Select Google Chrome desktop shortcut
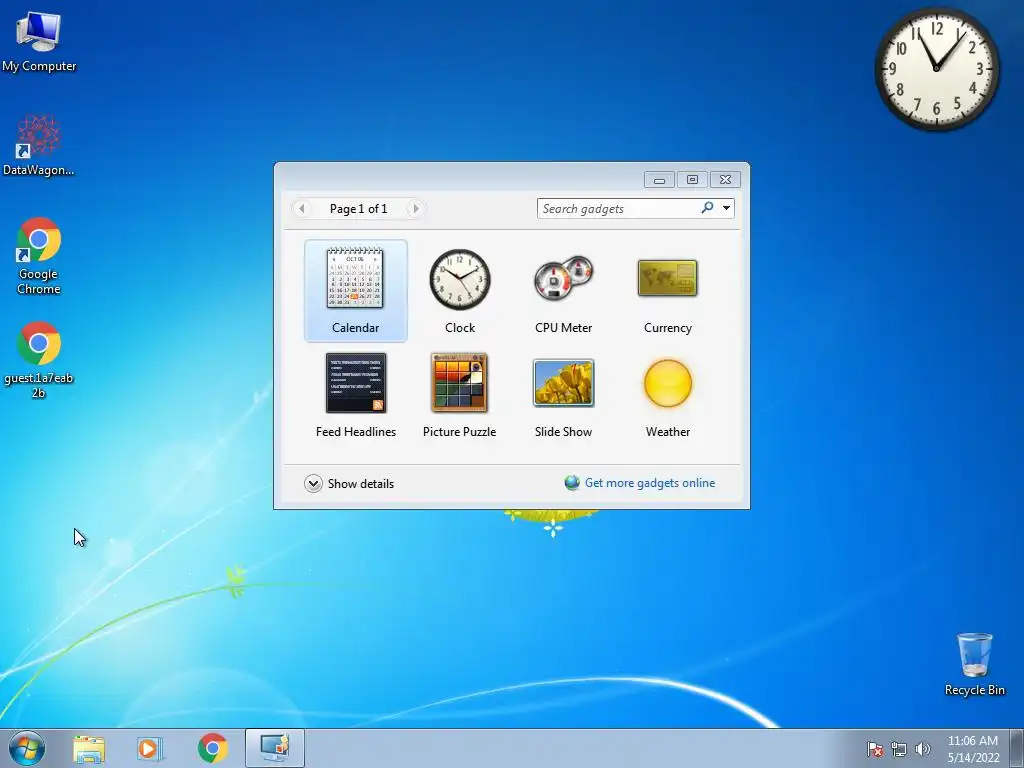This screenshot has width=1024, height=768. (39, 256)
